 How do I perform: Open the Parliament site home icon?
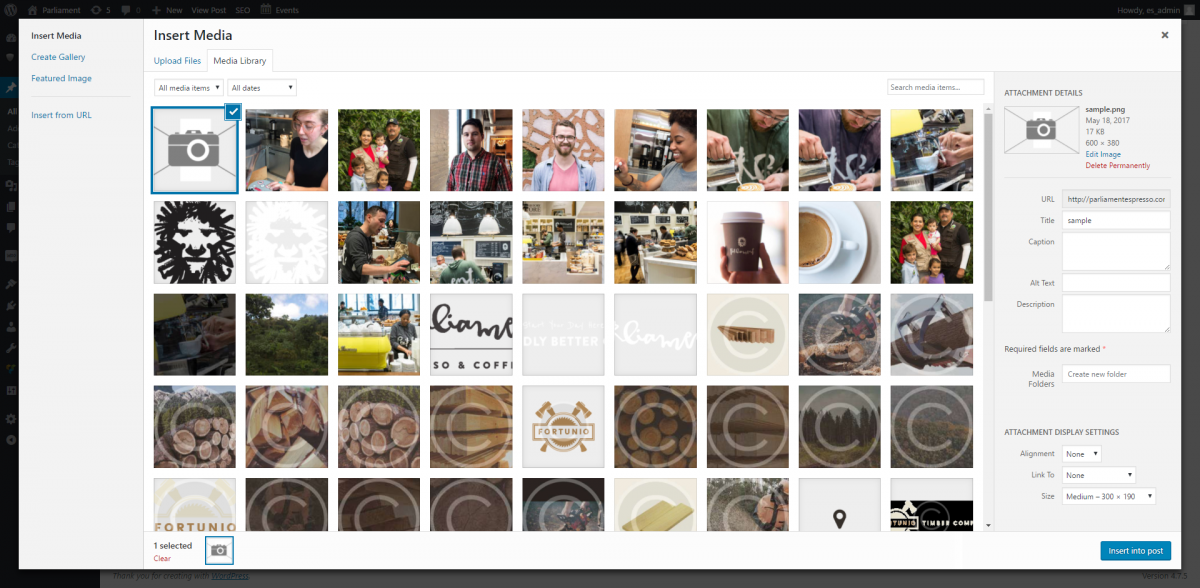click(33, 10)
